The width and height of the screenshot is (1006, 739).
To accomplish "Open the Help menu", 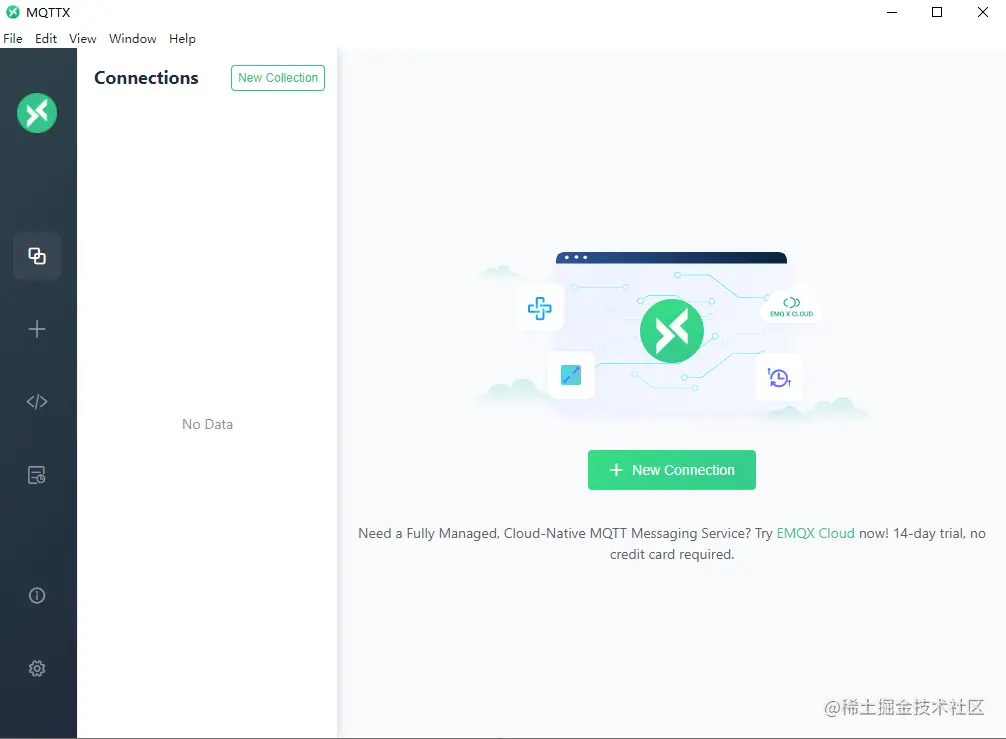I will pos(182,38).
